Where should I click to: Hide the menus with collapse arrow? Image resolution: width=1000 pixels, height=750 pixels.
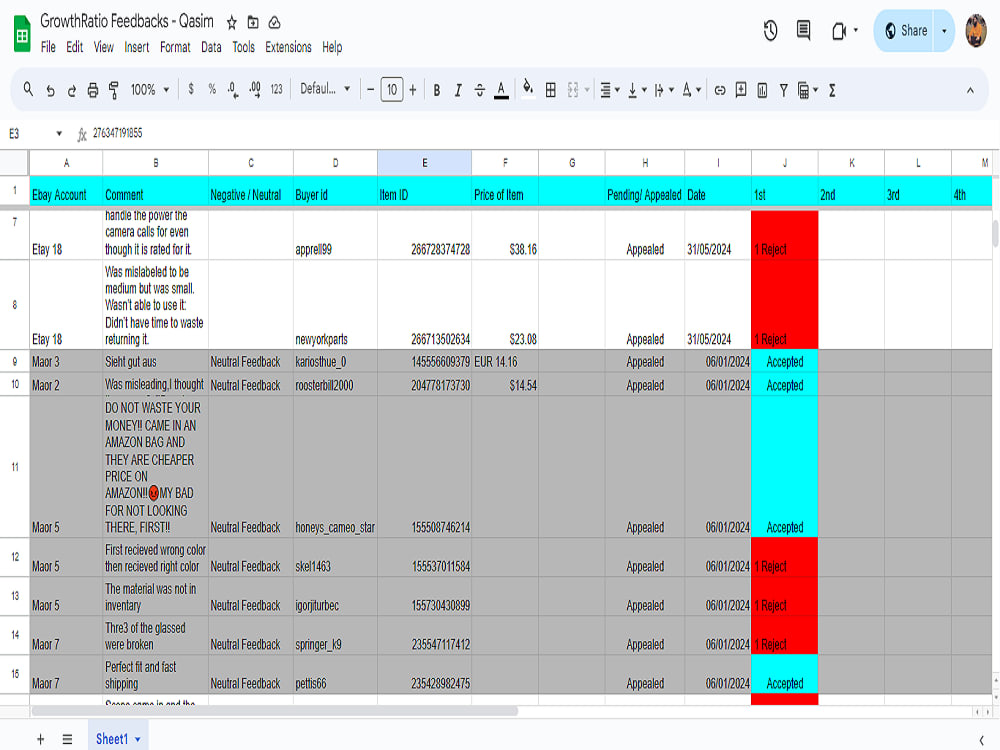pos(970,91)
